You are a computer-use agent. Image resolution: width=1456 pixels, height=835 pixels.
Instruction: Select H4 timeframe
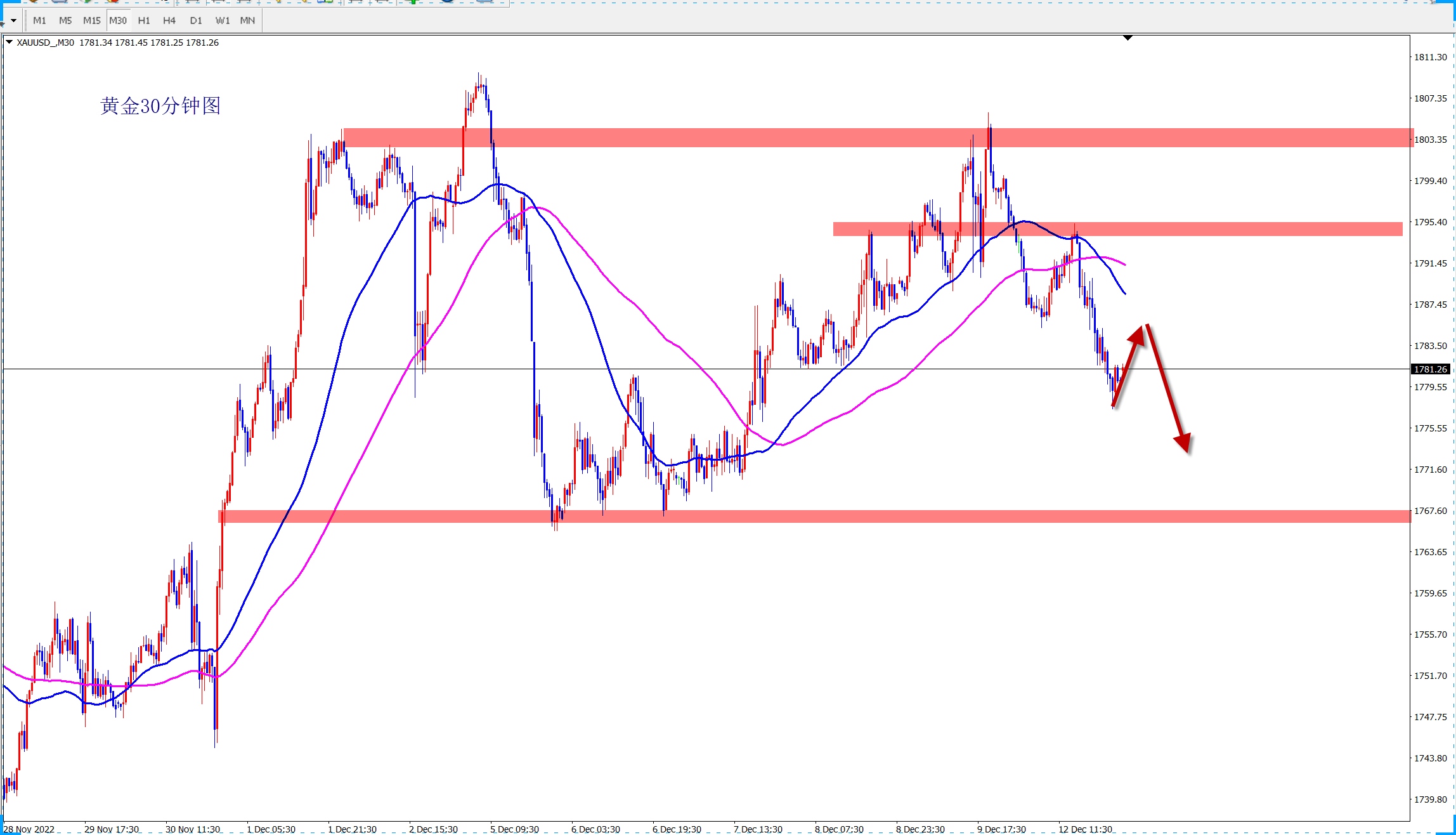point(169,20)
